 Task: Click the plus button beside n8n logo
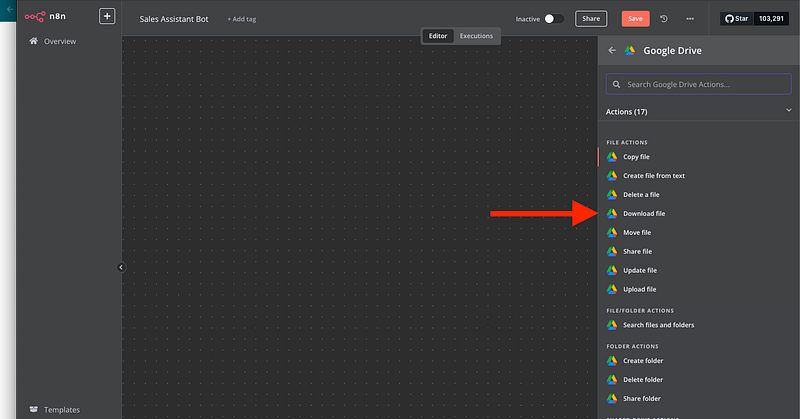click(107, 17)
